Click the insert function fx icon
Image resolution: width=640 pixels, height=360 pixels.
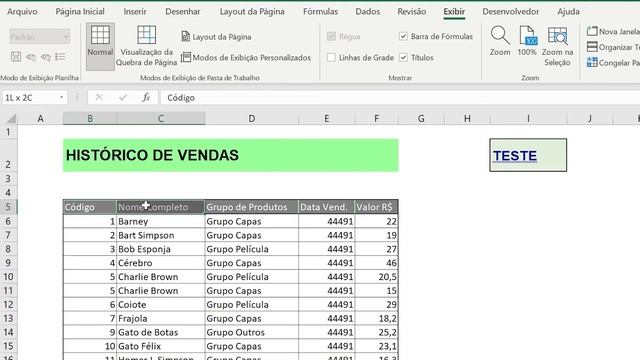(x=146, y=98)
